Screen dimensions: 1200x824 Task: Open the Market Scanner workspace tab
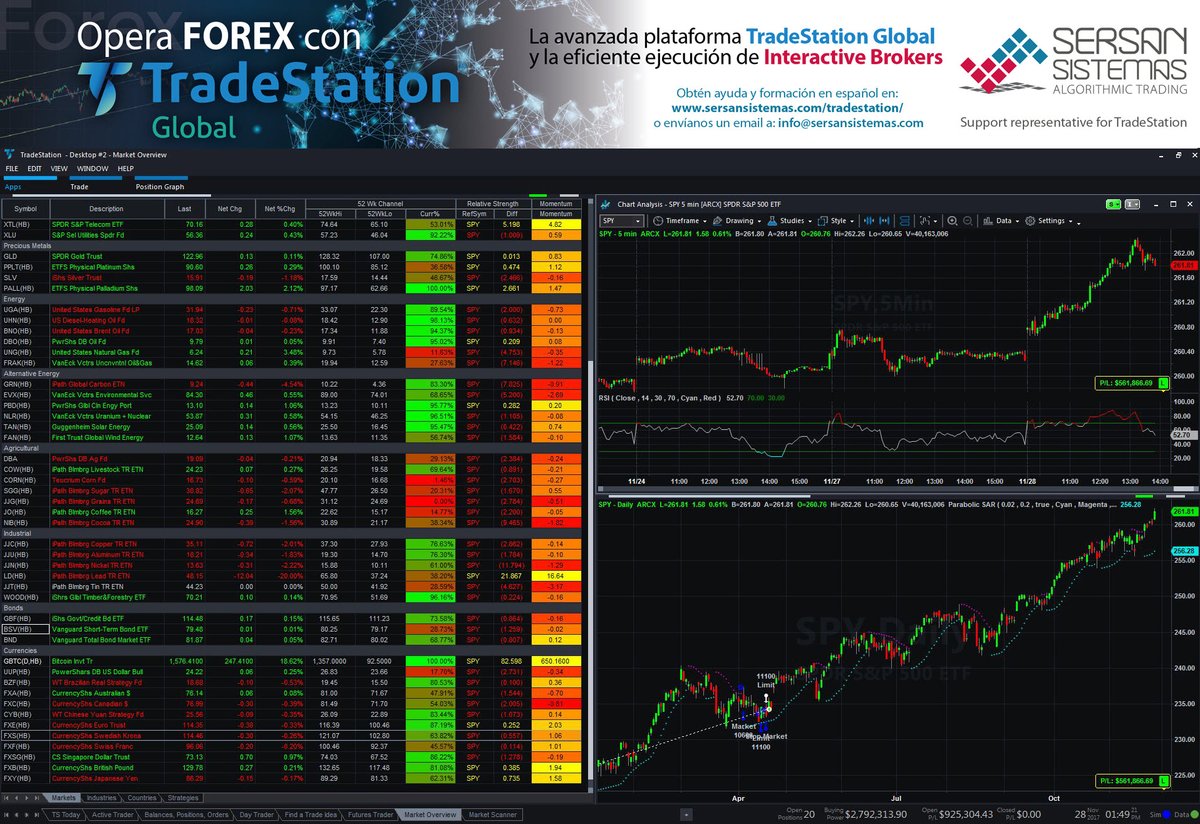(492, 814)
